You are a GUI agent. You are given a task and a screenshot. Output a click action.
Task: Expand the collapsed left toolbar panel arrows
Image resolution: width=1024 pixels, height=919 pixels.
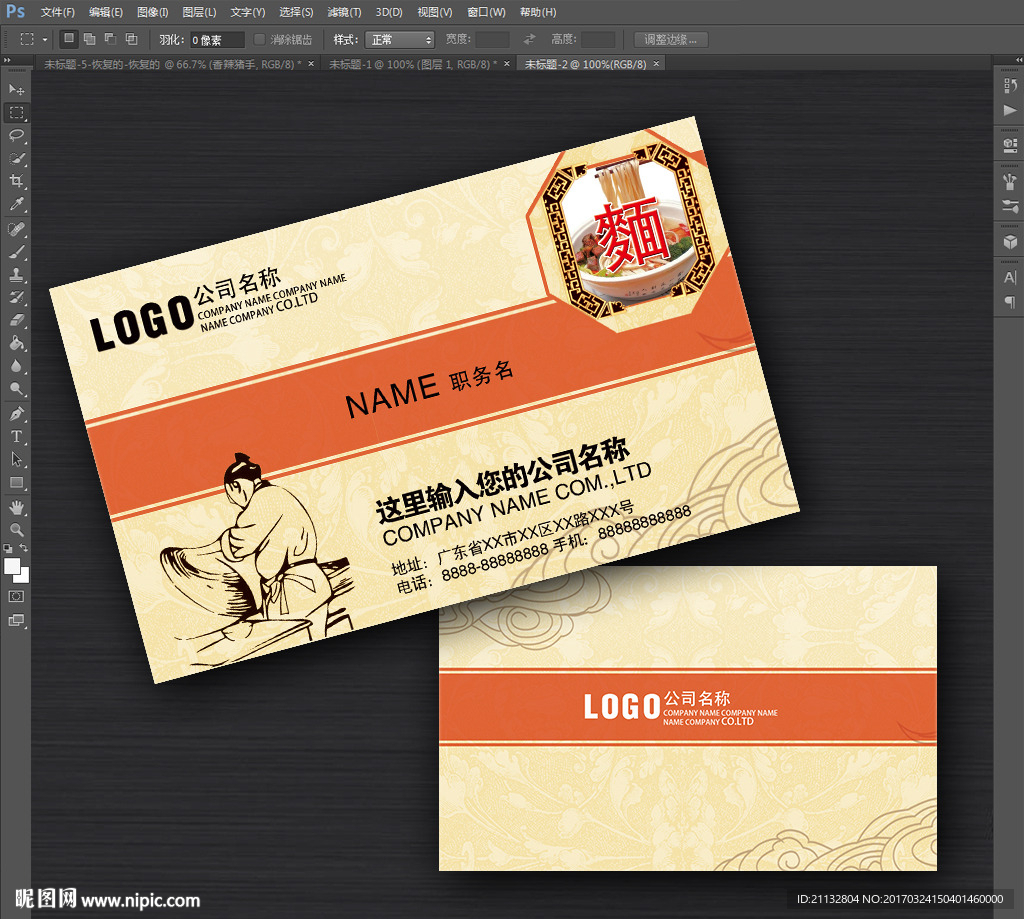pos(7,60)
